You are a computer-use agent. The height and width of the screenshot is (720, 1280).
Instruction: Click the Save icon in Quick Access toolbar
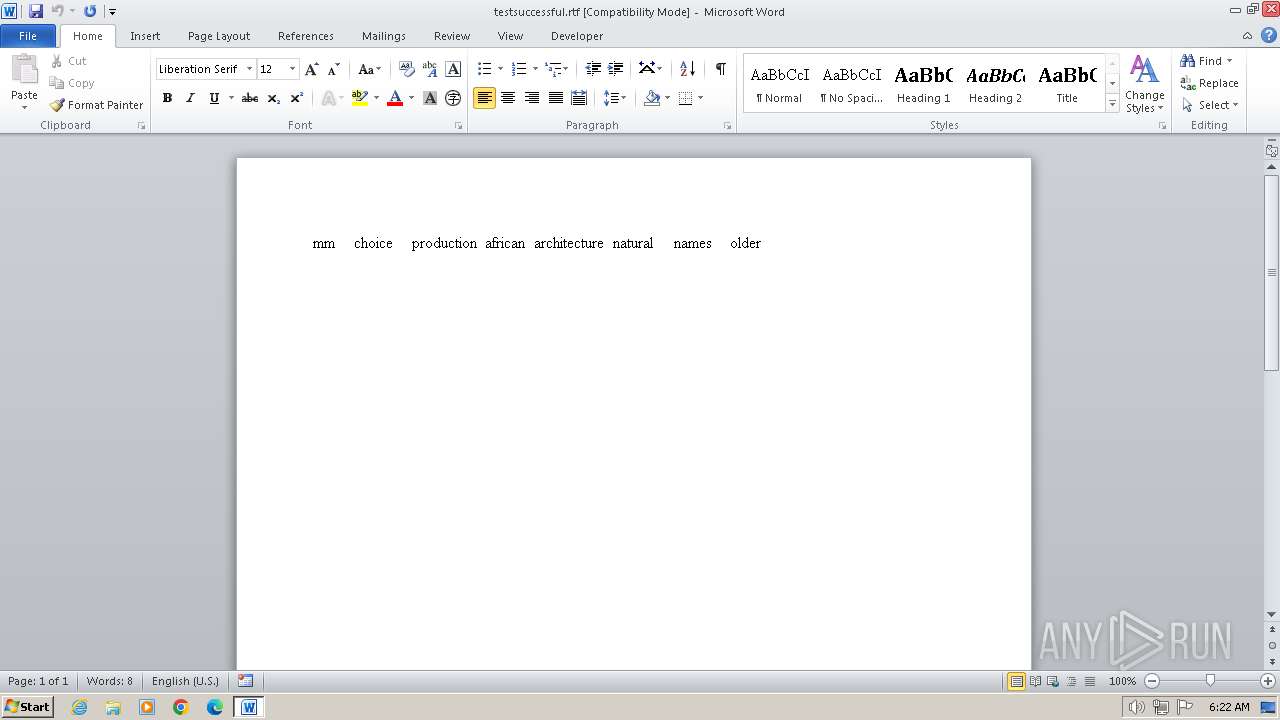click(36, 11)
